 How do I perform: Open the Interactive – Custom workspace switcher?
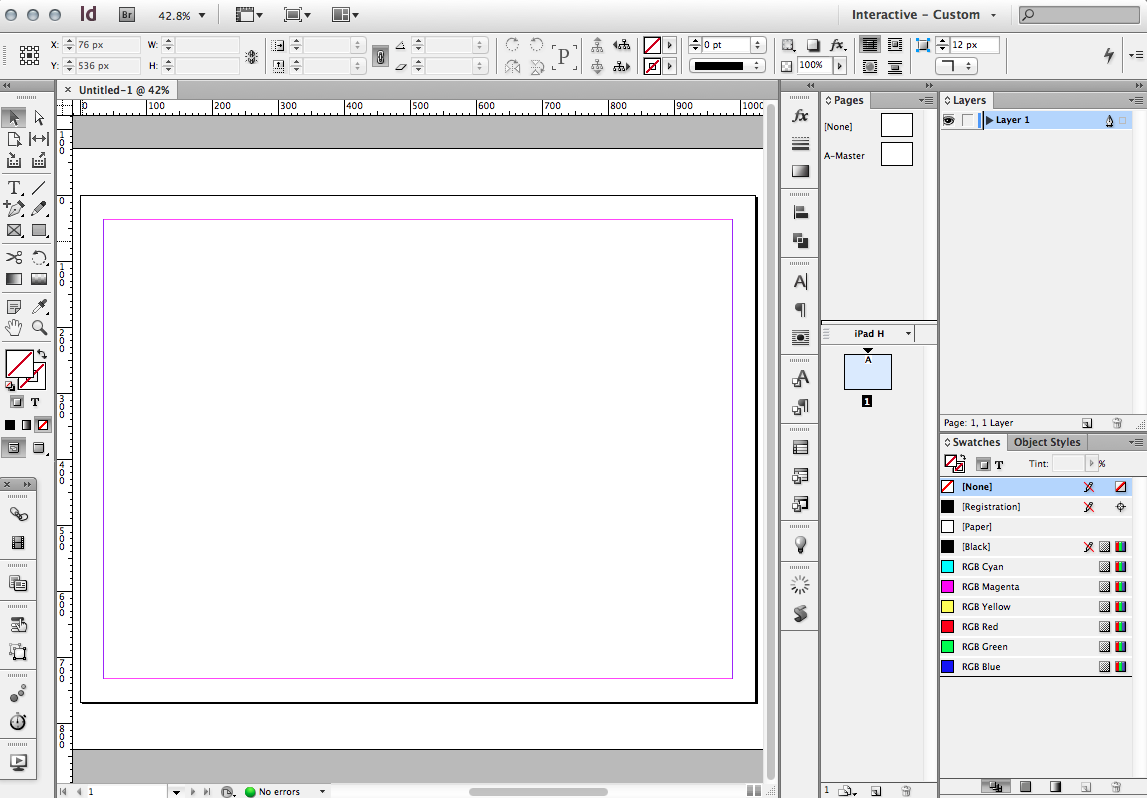click(923, 15)
